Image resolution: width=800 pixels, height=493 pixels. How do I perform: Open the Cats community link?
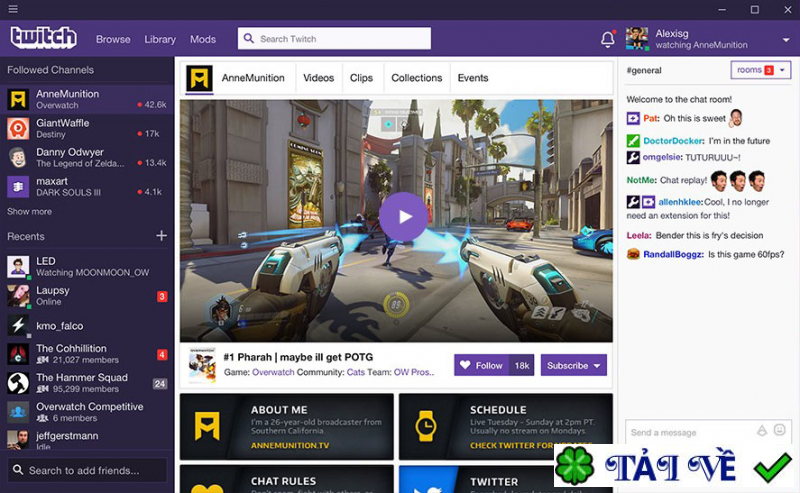click(x=356, y=372)
